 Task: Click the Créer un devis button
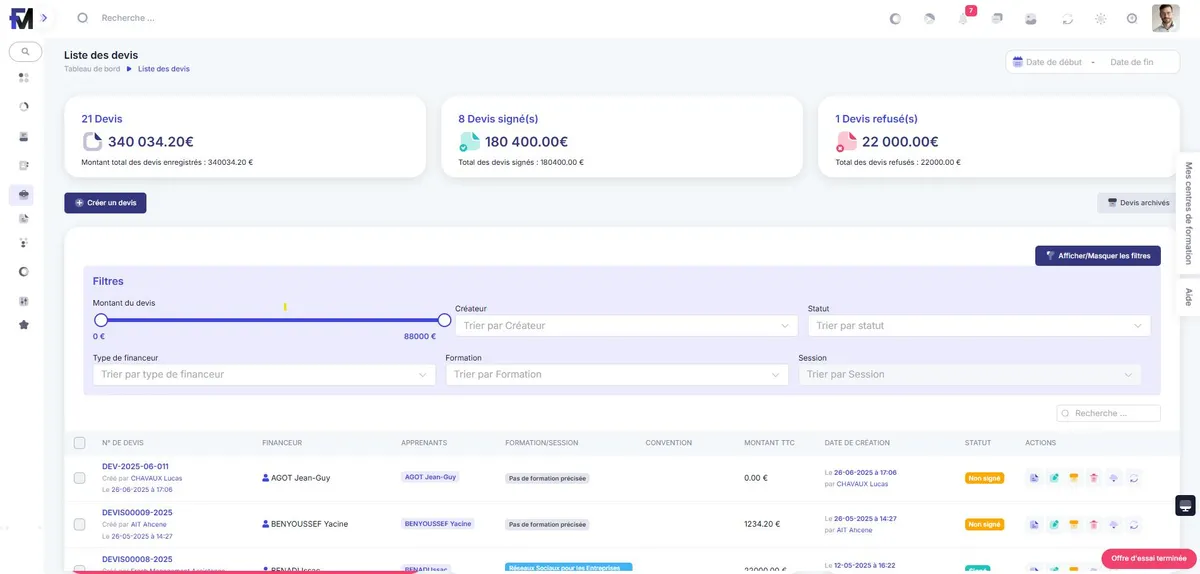(105, 203)
